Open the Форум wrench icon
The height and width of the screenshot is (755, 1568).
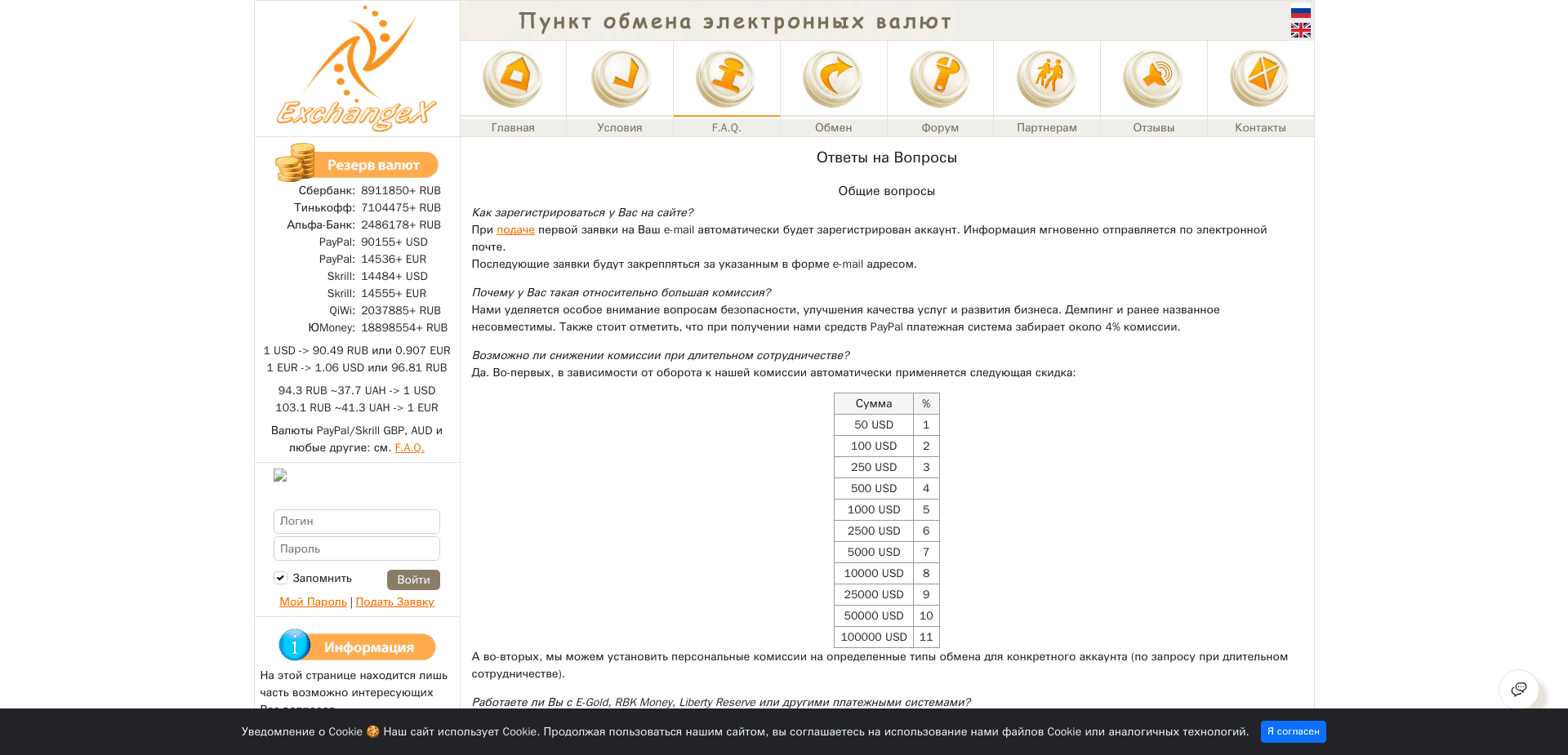coord(939,78)
